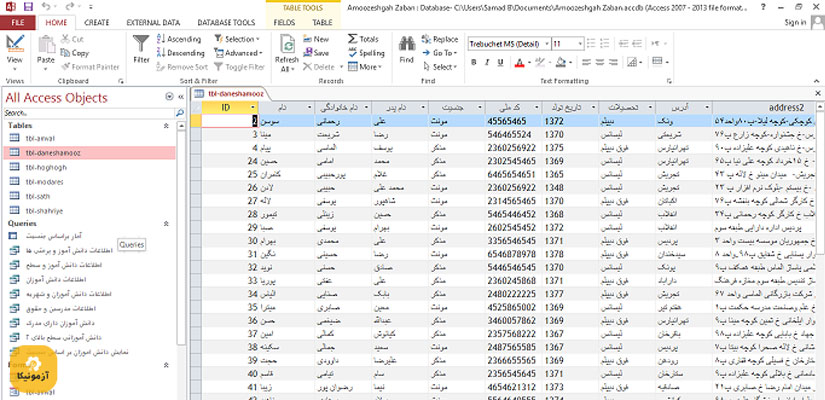Center align text
The image size is (825, 400).
601,62
